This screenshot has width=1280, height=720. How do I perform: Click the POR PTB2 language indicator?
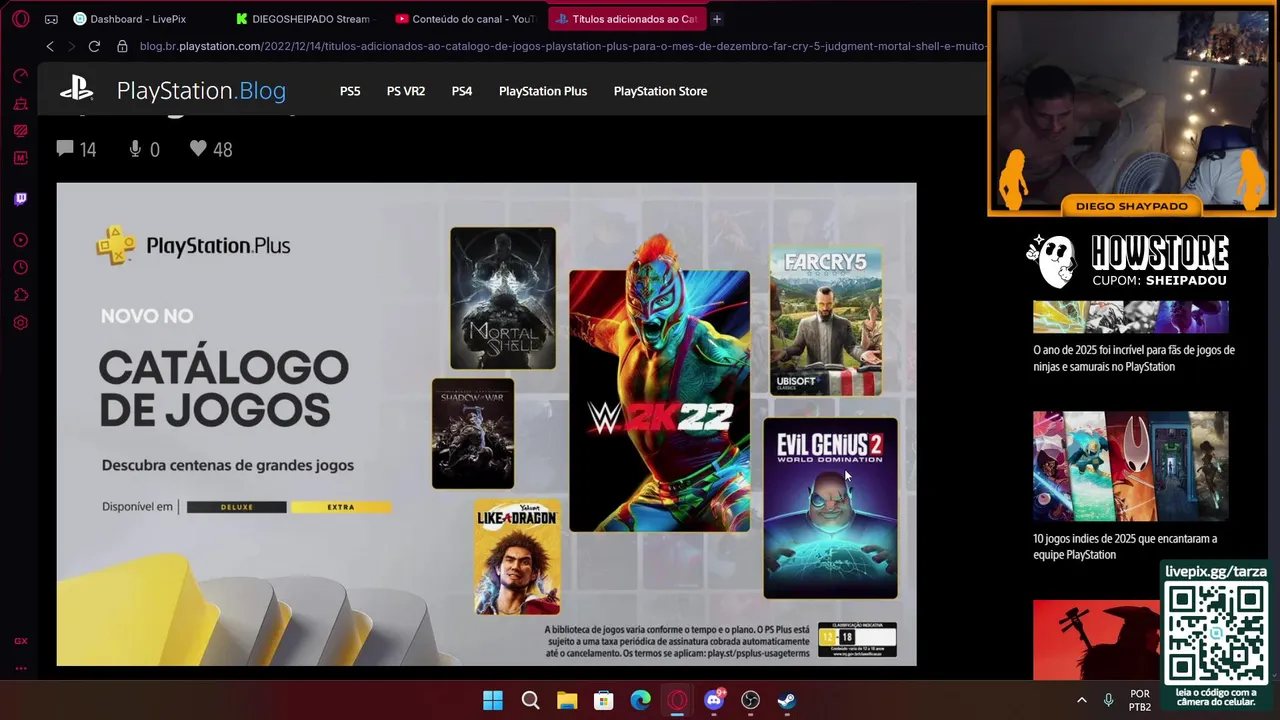(1140, 700)
